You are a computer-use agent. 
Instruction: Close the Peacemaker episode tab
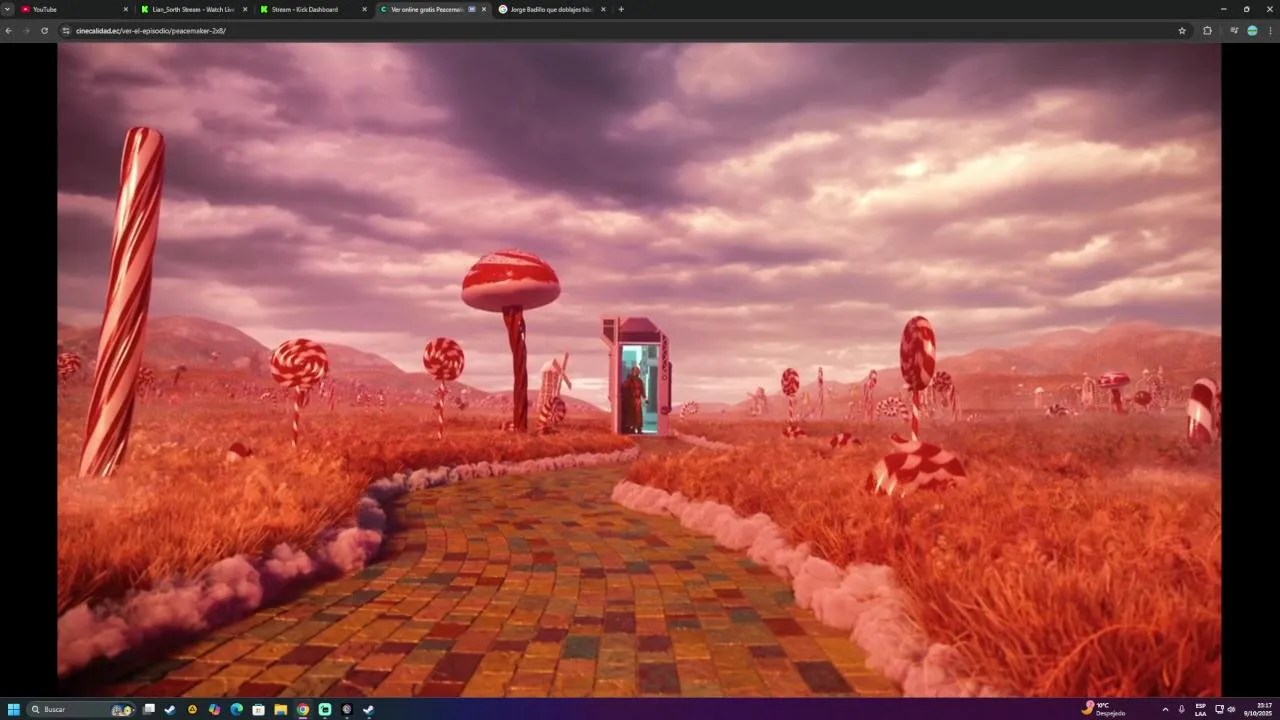484,9
